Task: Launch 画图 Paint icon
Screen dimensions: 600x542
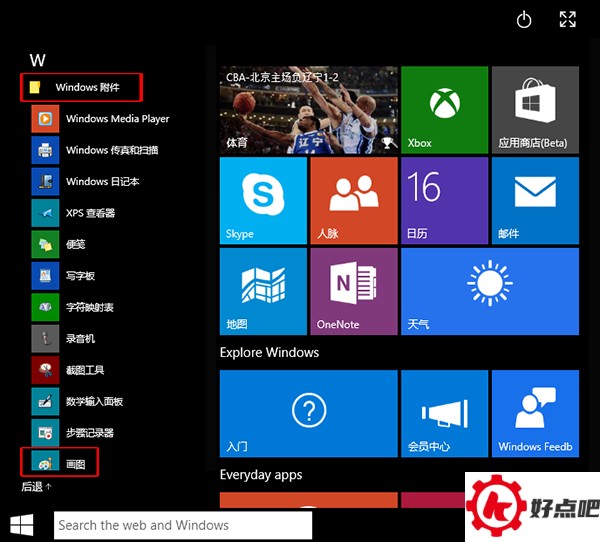Action: (45, 461)
